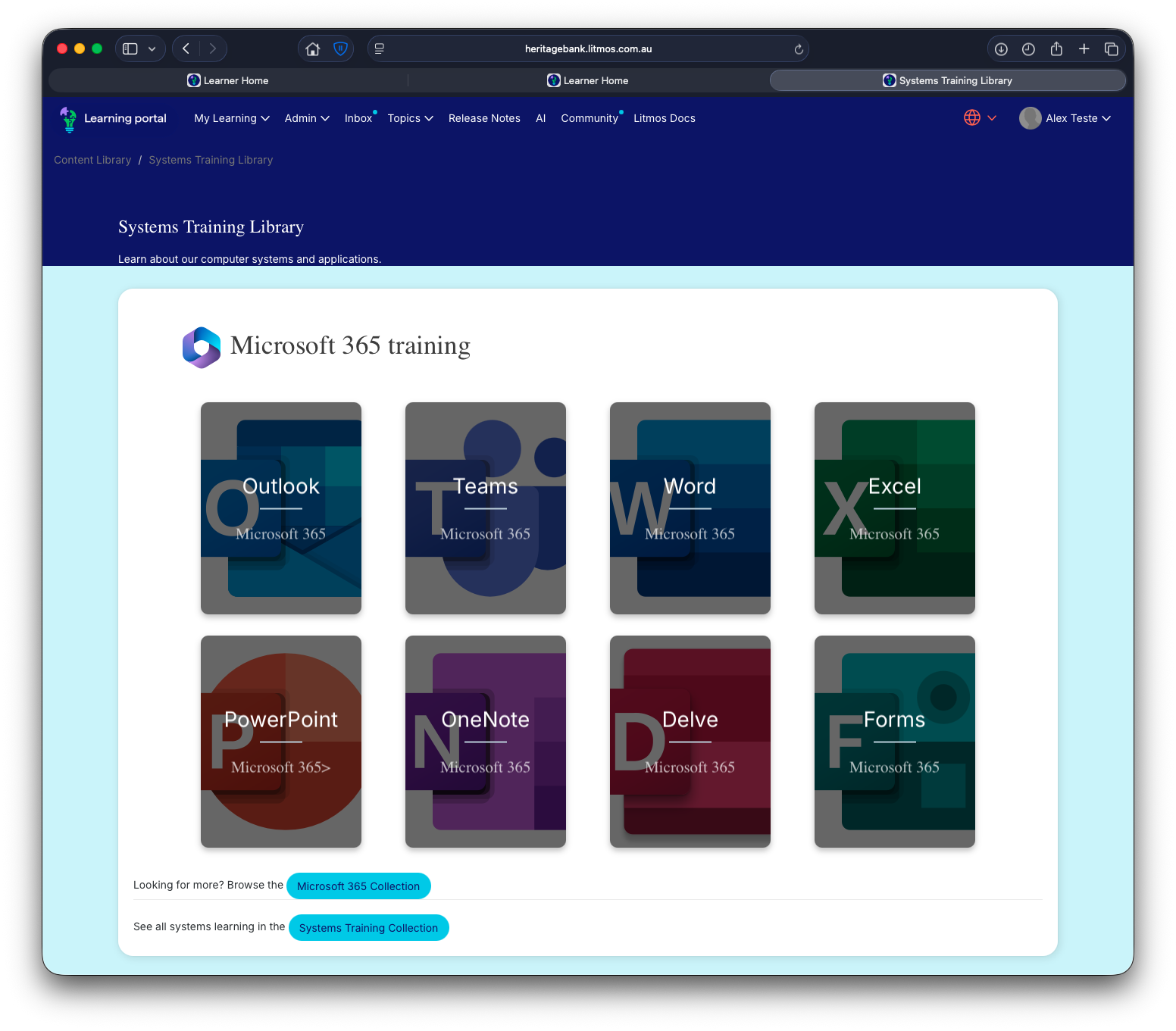The image size is (1176, 1031).
Task: Click the 'Systems Training Library' page heading
Action: click(211, 227)
